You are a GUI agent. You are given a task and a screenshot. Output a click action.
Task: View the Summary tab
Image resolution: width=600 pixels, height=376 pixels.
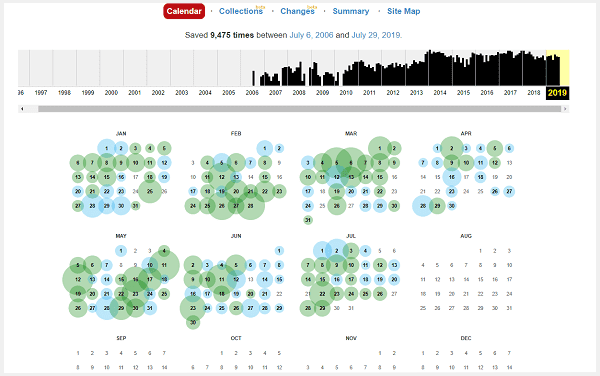click(351, 11)
